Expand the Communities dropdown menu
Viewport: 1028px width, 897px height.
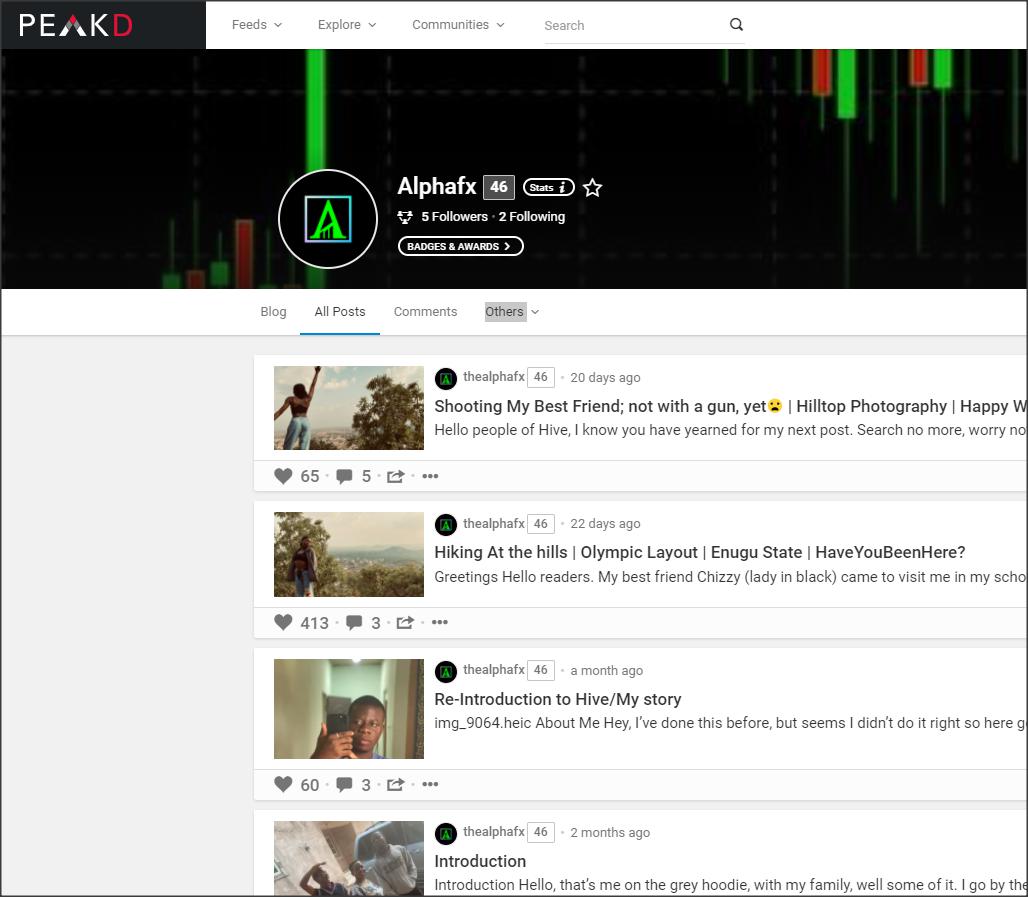click(x=458, y=25)
